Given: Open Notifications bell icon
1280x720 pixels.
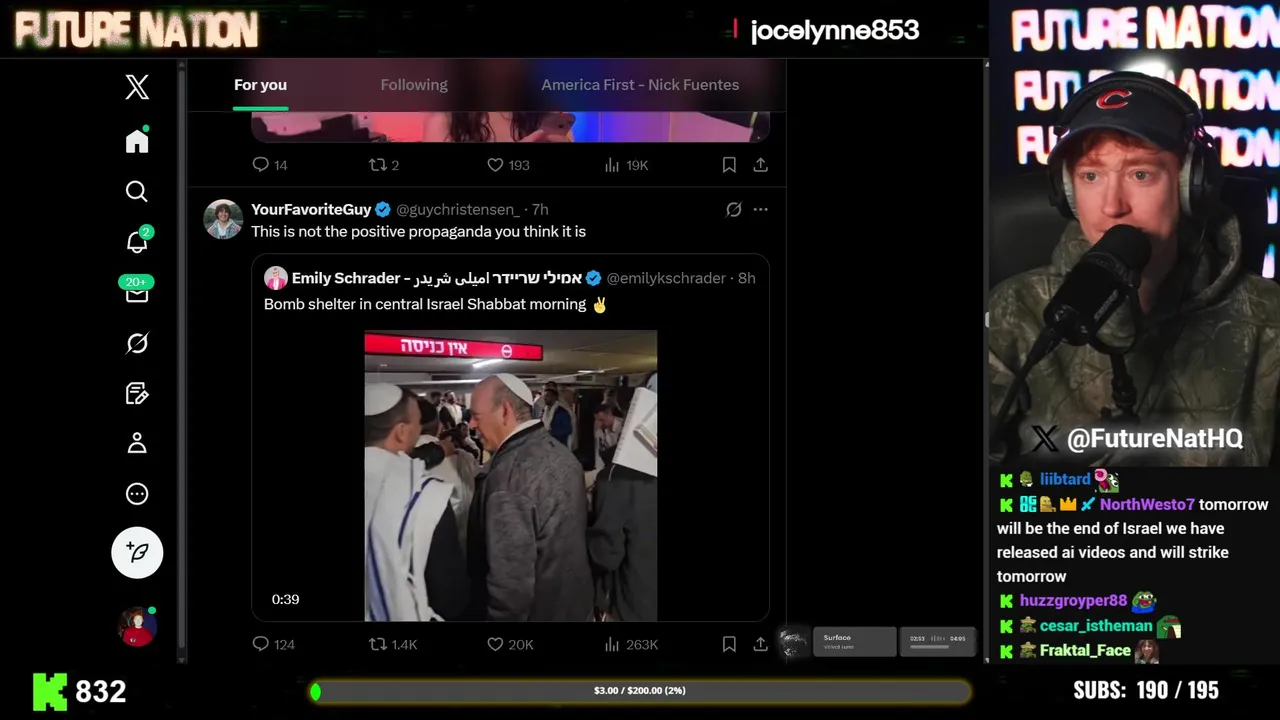Looking at the screenshot, I should coord(138,241).
